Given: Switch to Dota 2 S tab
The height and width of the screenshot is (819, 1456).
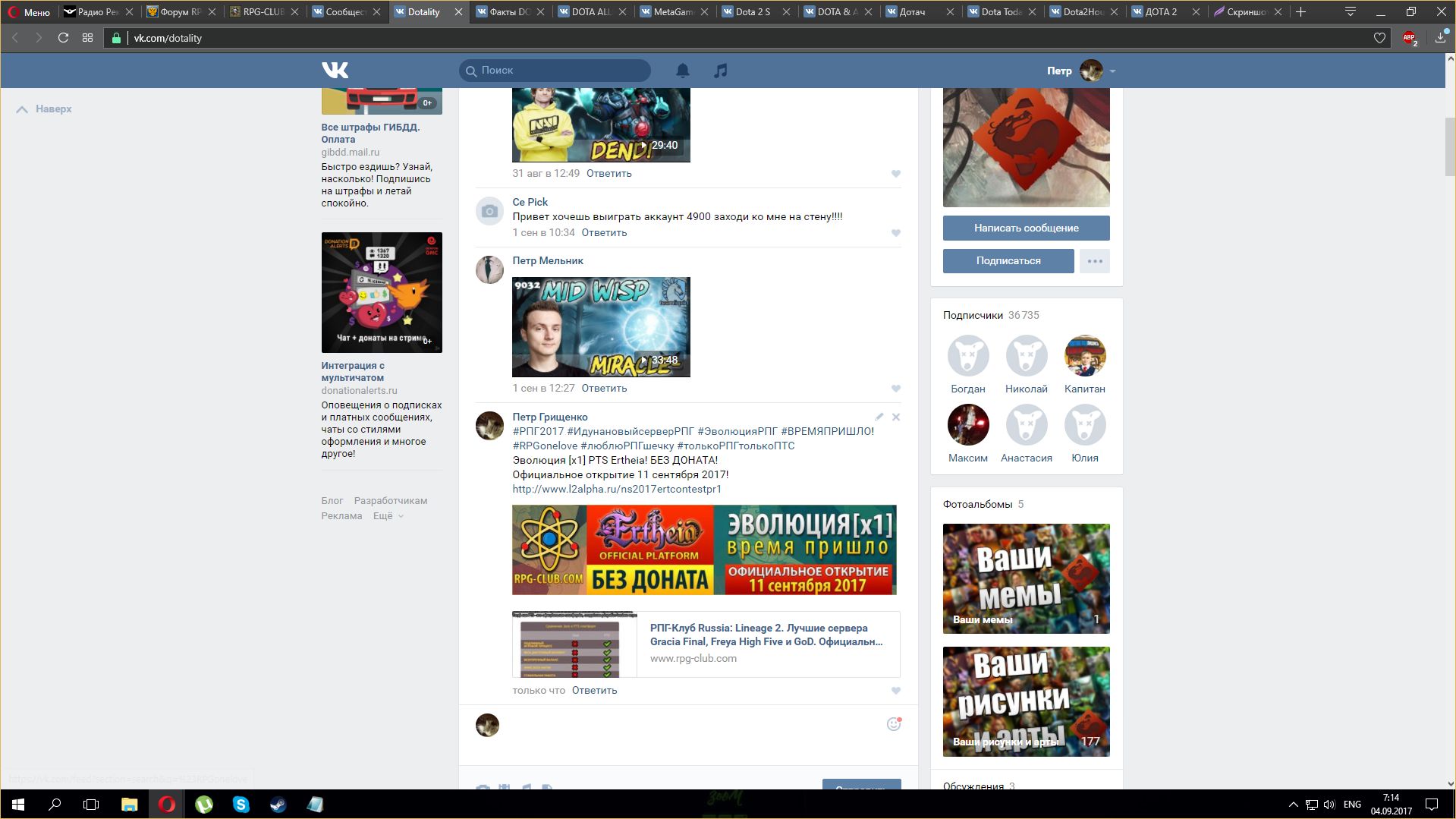Looking at the screenshot, I should (x=754, y=11).
